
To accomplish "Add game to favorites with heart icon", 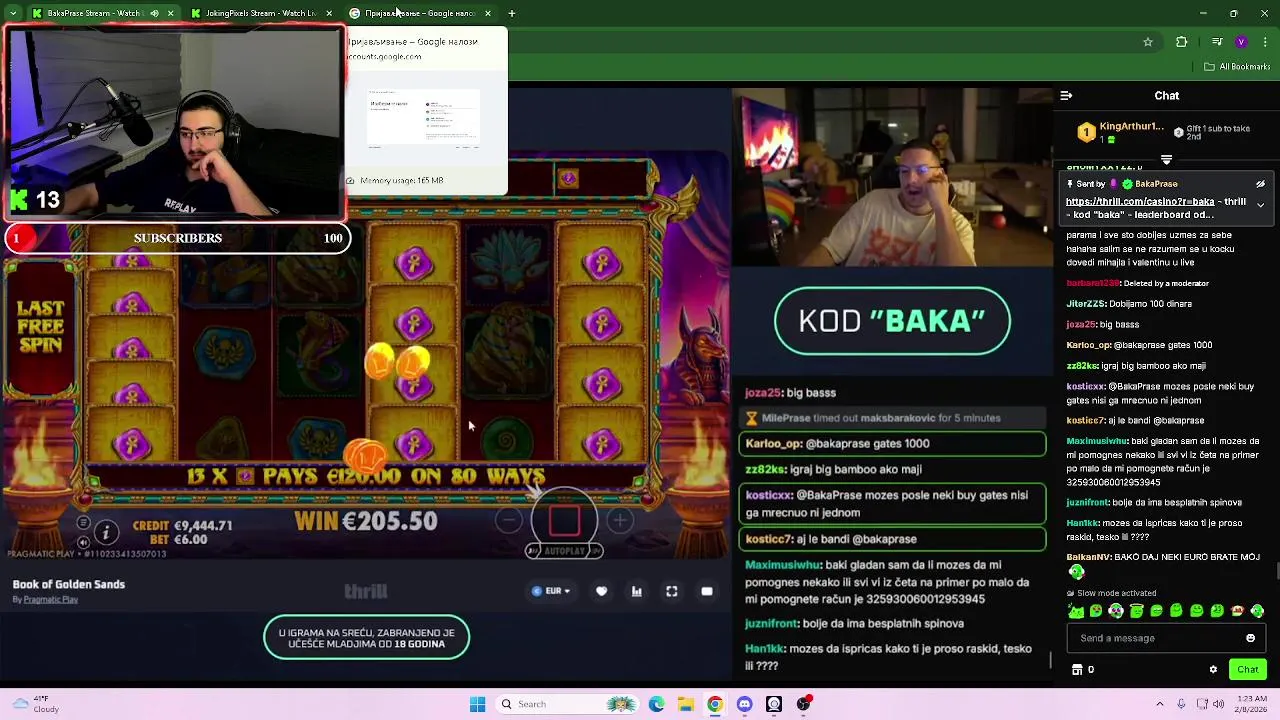I will (x=602, y=591).
